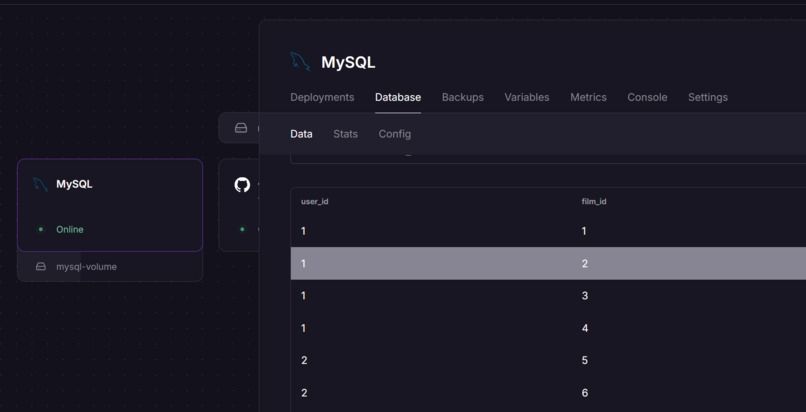Click the mysql-volume attachment
Screen dimensions: 806x412
click(110, 267)
